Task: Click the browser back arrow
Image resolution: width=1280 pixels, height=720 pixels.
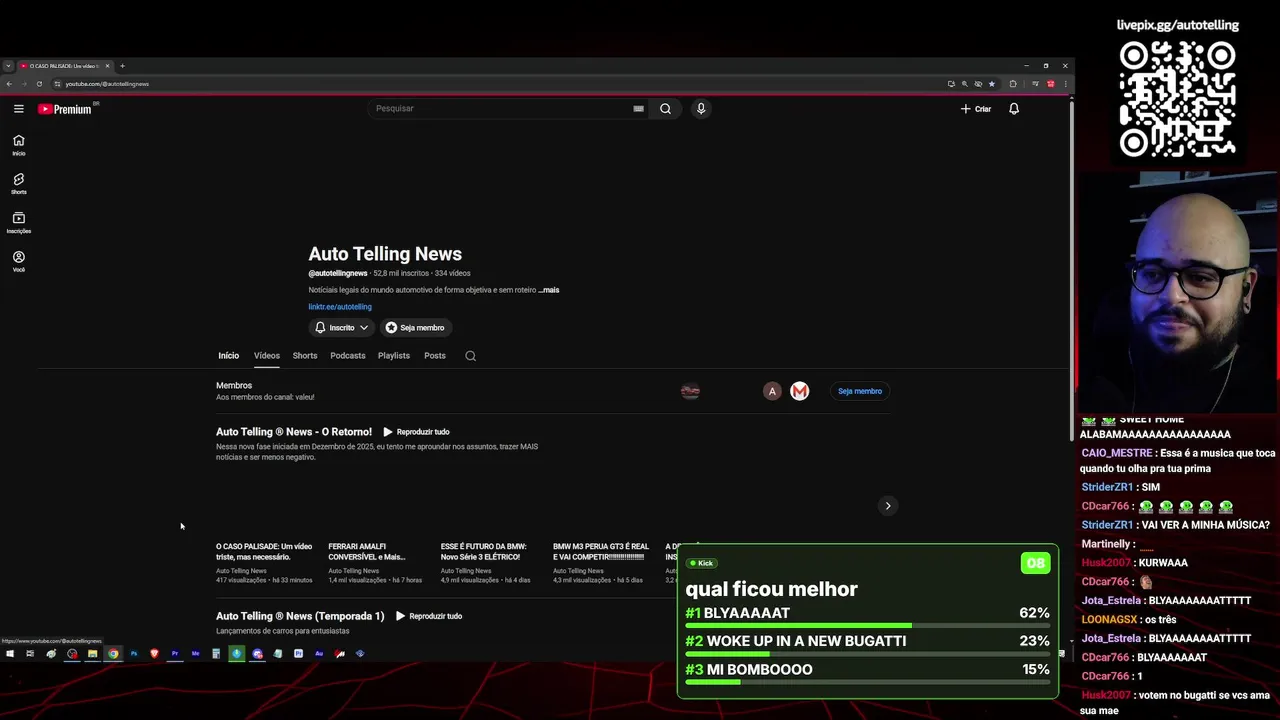Action: [x=9, y=84]
